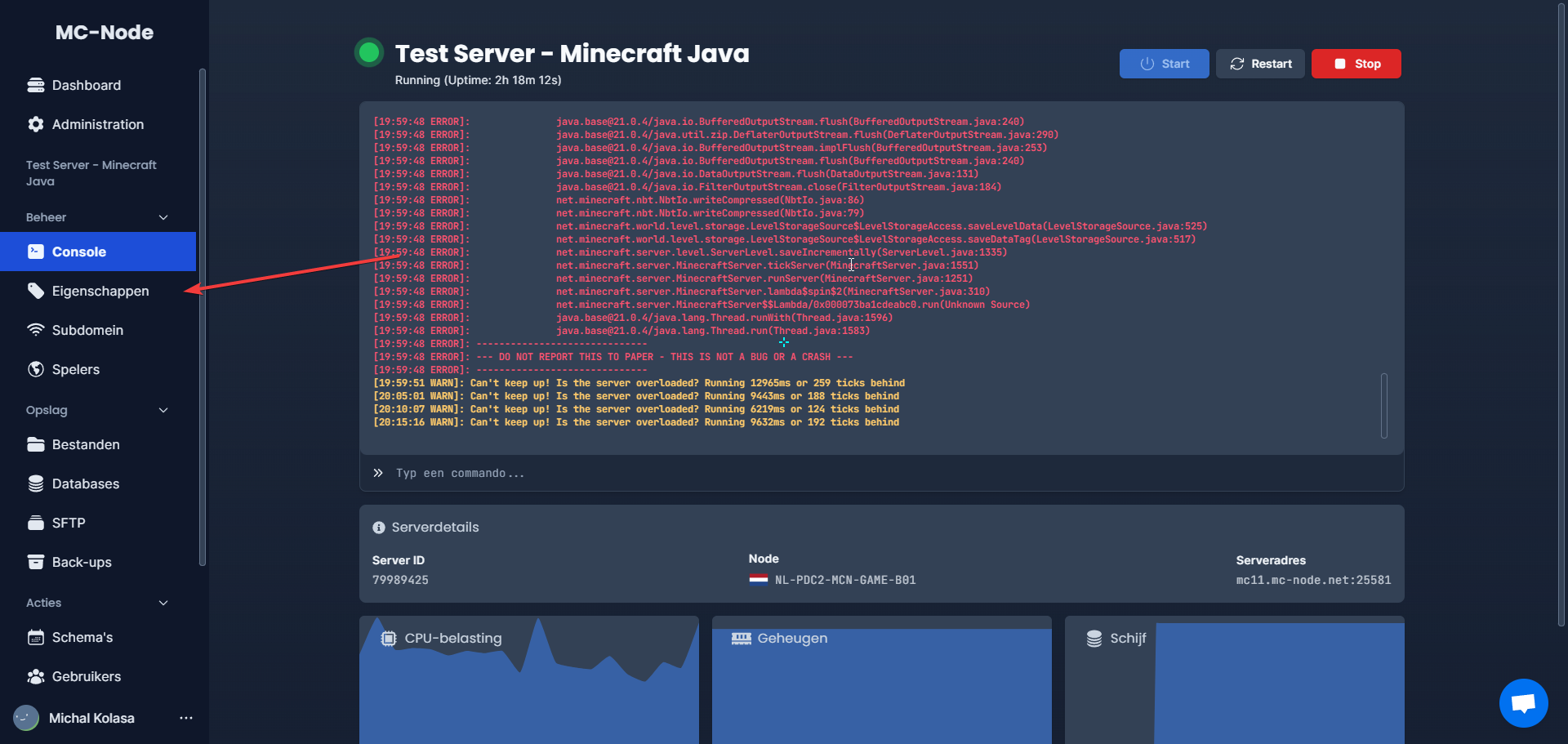1568x744 pixels.
Task: Click the CPU-belasting chip icon
Action: click(x=389, y=639)
